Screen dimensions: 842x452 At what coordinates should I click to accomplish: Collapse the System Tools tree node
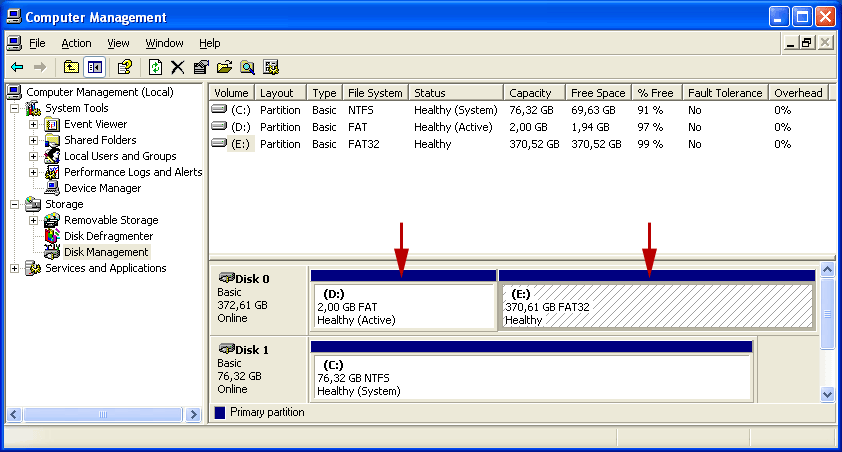14,108
